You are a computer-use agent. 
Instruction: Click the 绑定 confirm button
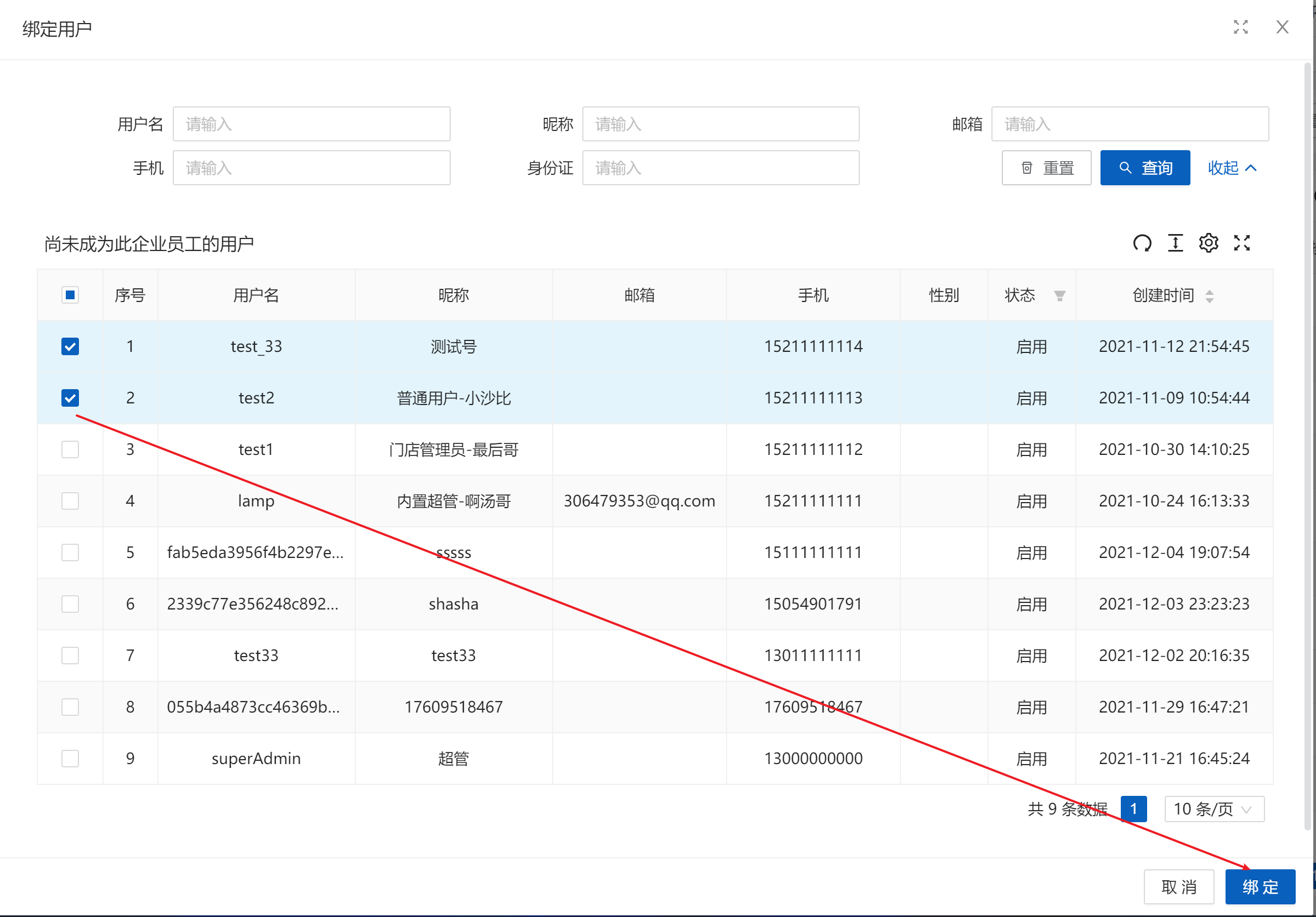pyautogui.click(x=1260, y=887)
